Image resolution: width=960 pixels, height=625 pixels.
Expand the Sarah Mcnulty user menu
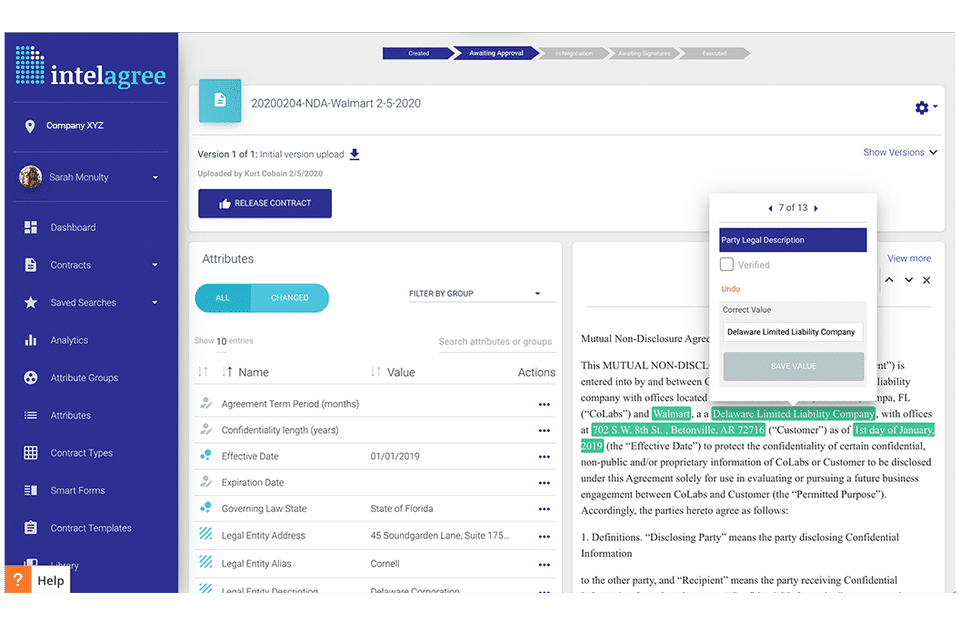point(156,178)
